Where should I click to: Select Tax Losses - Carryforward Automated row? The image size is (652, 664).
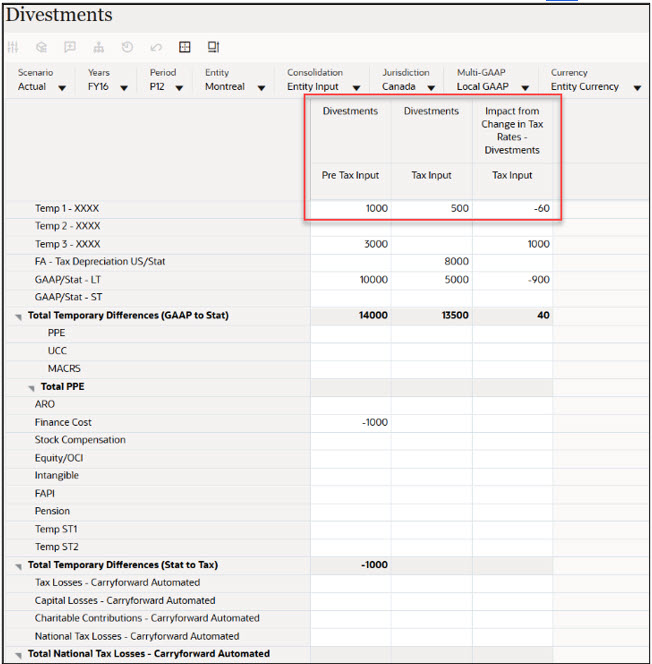click(x=117, y=583)
